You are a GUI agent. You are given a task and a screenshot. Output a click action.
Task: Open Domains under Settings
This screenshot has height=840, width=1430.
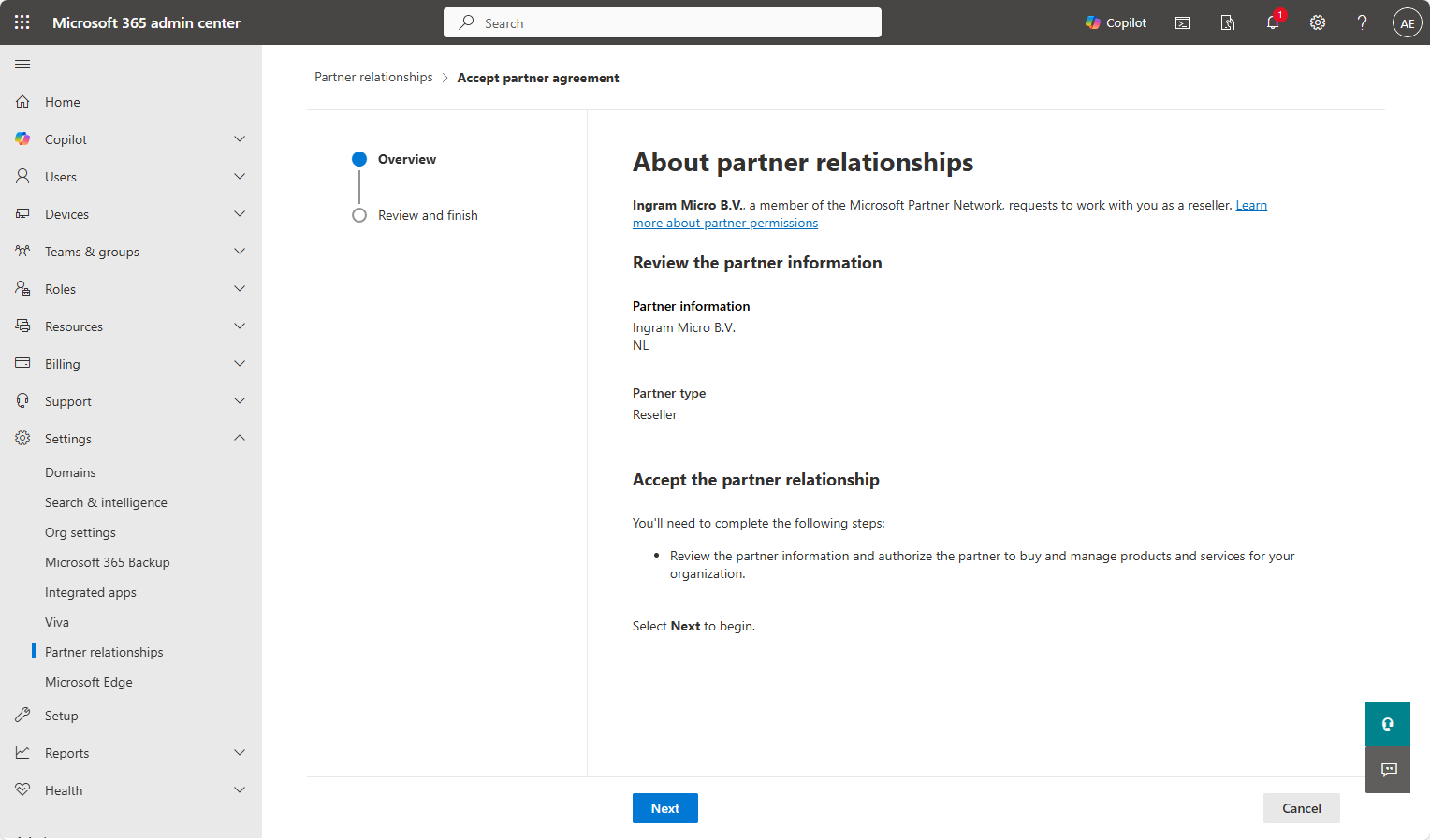70,472
